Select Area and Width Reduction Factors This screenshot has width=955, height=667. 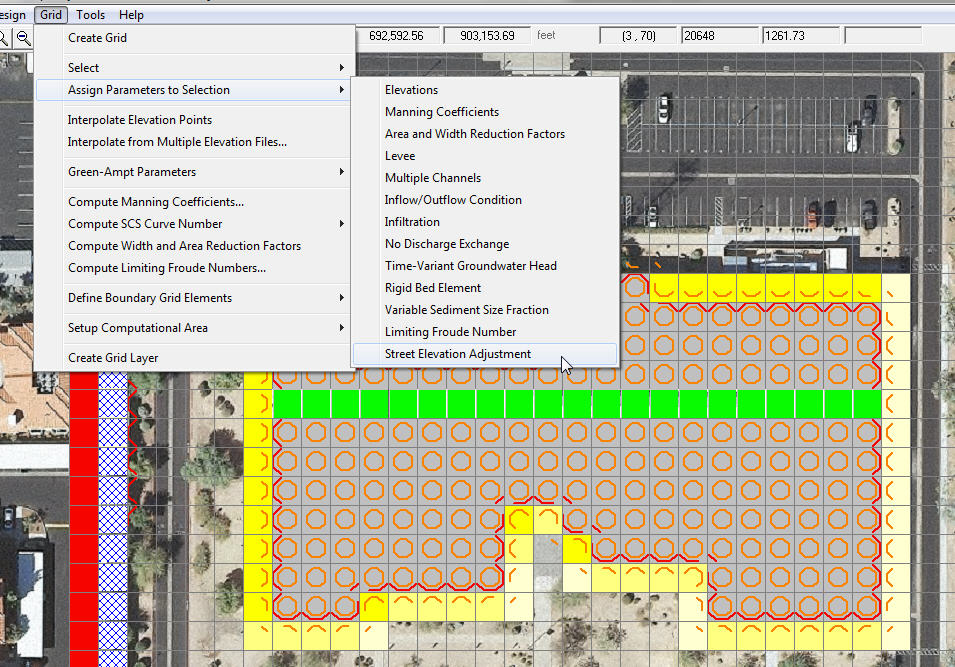coord(474,134)
